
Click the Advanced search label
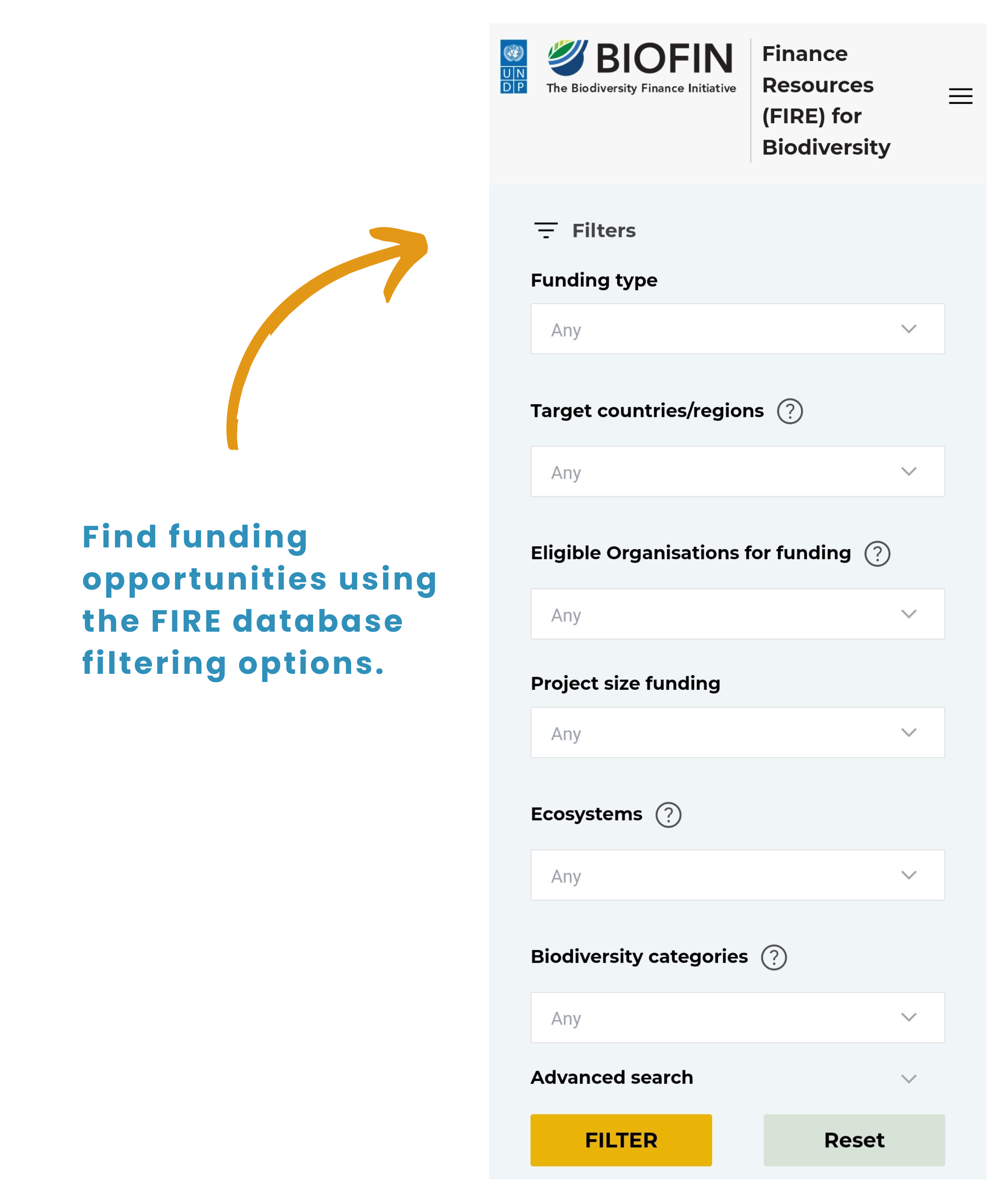pos(612,1077)
